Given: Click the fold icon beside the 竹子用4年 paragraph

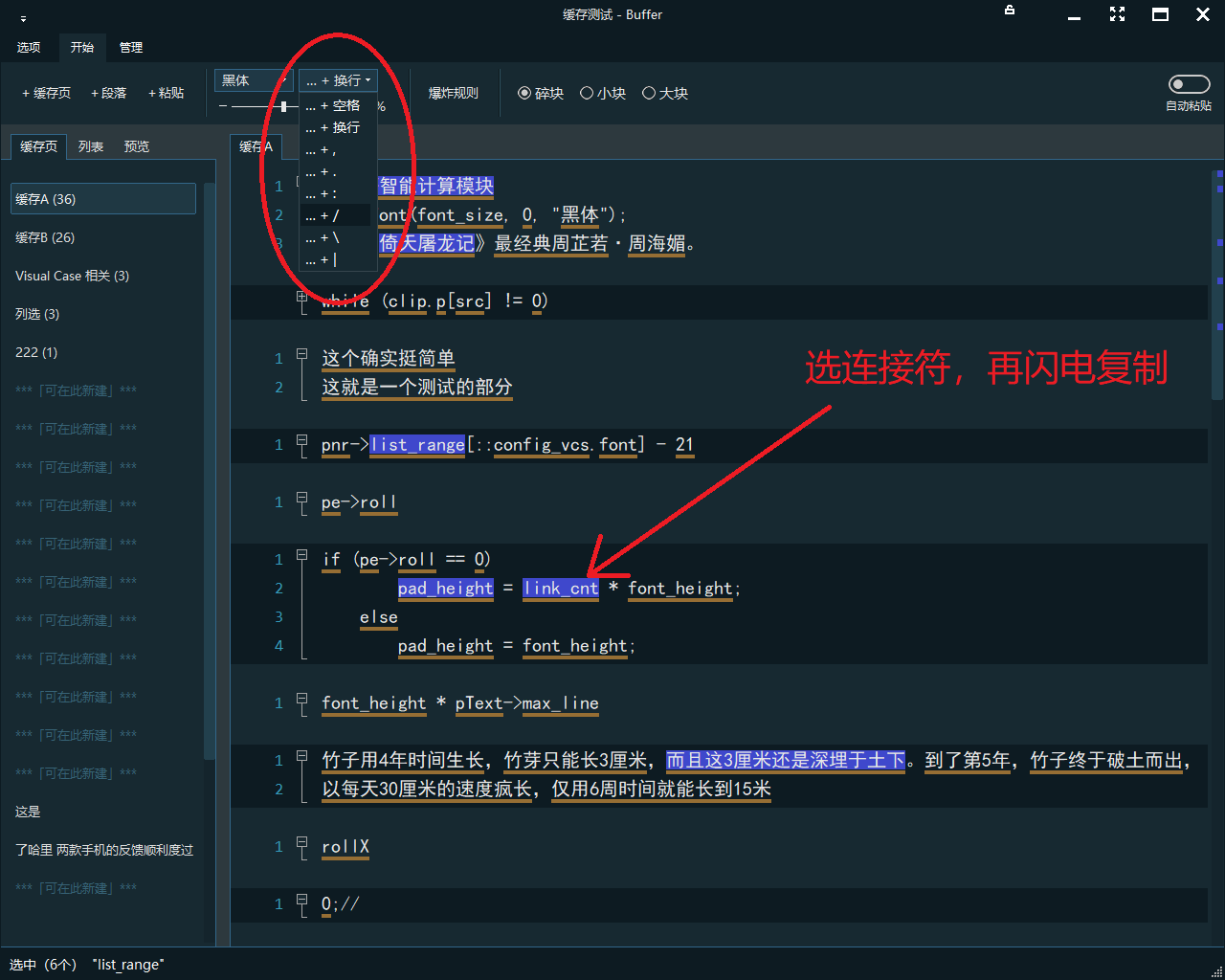Looking at the screenshot, I should pyautogui.click(x=302, y=756).
